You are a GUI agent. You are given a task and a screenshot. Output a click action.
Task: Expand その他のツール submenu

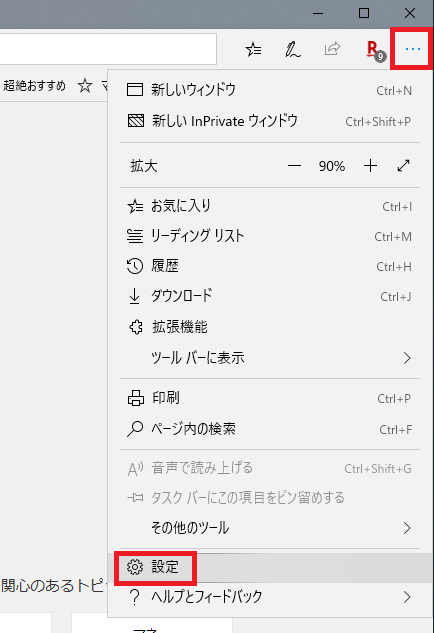(270, 528)
